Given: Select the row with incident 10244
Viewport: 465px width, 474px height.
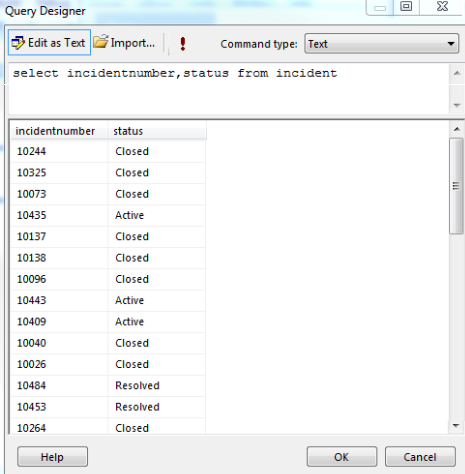Looking at the screenshot, I should [x=108, y=151].
